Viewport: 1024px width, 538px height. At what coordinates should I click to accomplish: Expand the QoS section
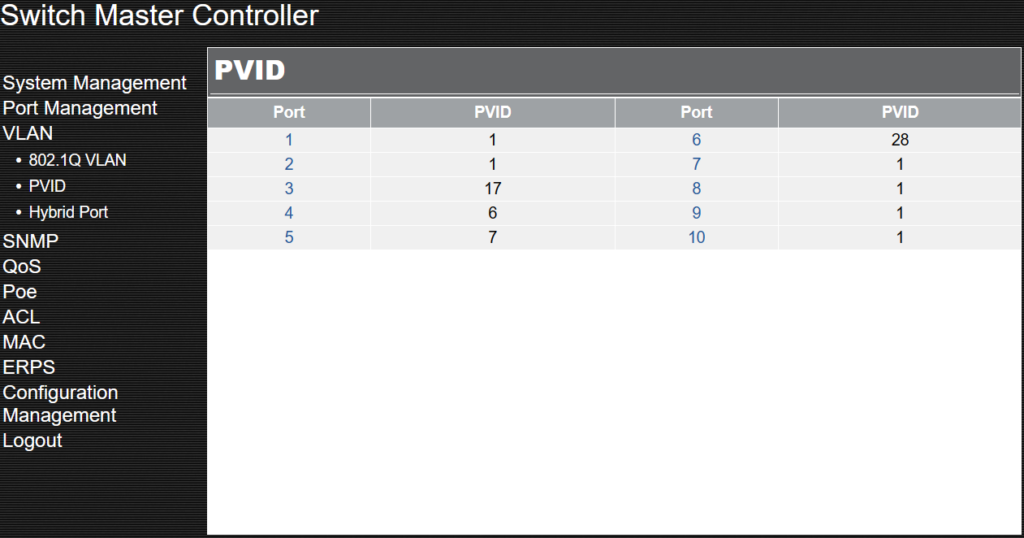(x=22, y=266)
